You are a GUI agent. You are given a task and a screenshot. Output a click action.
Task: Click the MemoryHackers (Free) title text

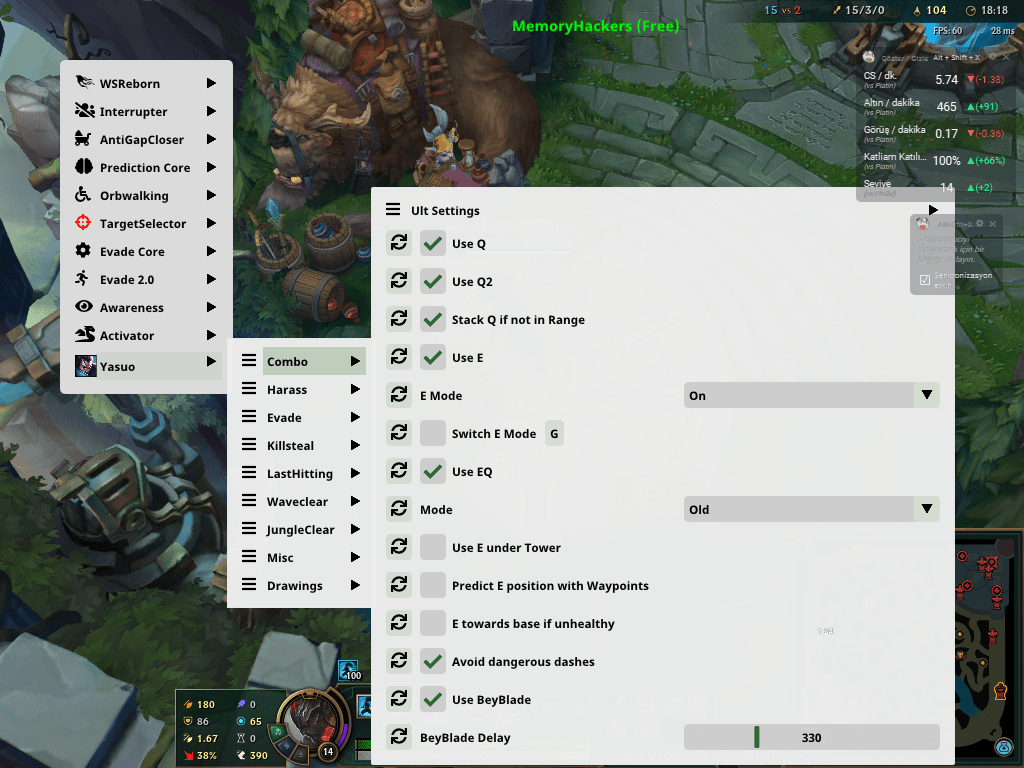click(x=596, y=26)
